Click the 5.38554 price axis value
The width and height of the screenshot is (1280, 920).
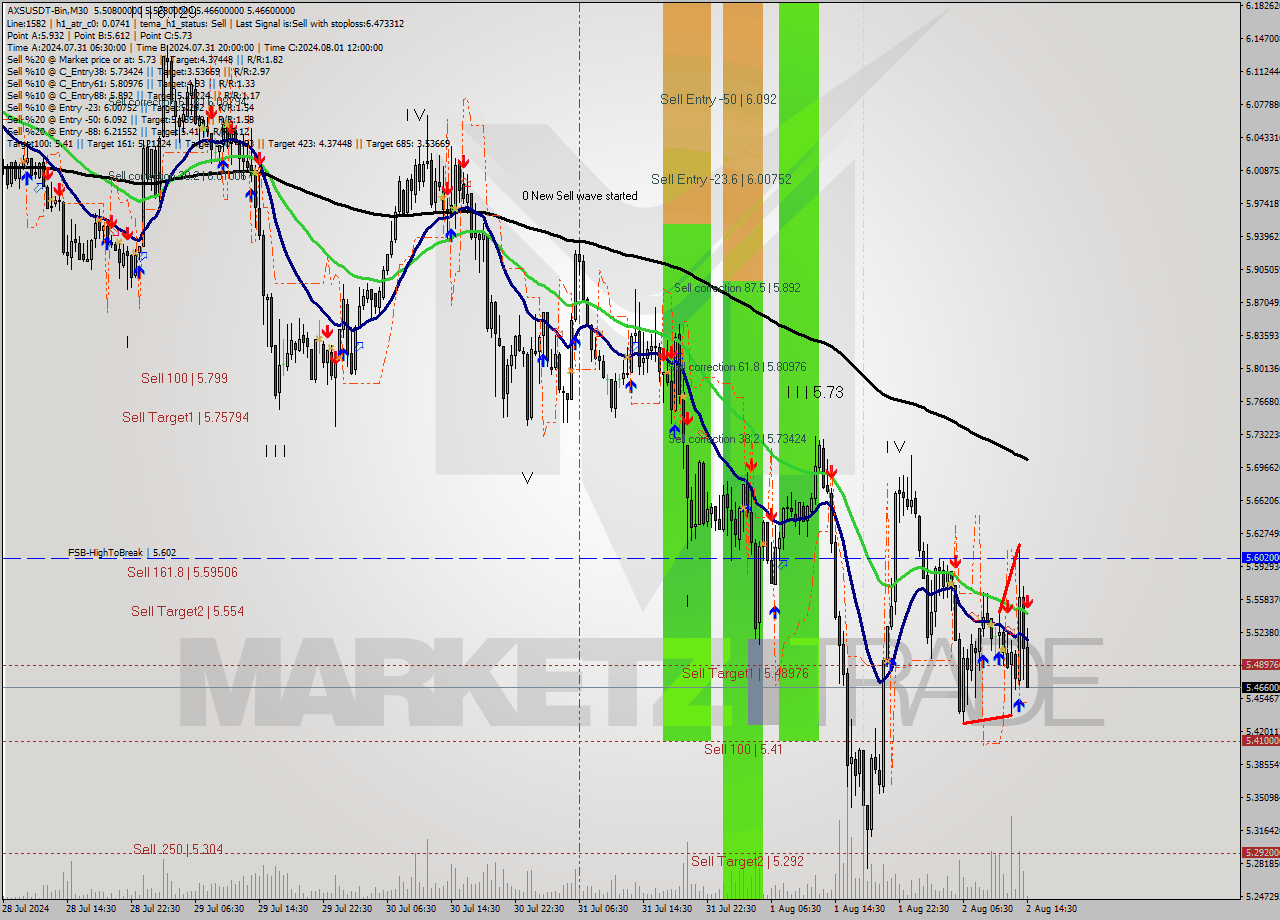tap(1263, 764)
